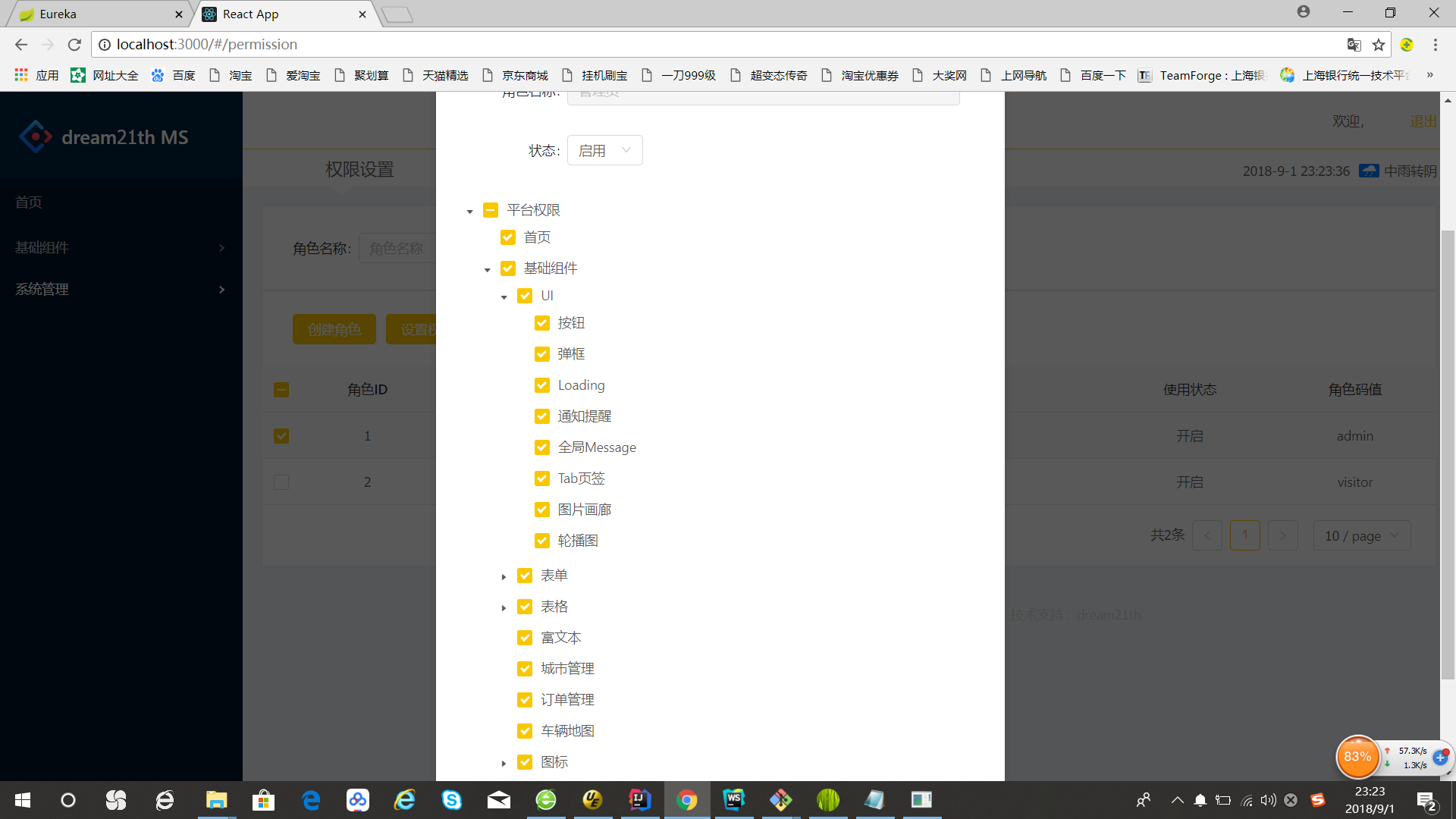Toggle the 平台权限 root checkbox
This screenshot has height=819, width=1456.
[x=491, y=210]
